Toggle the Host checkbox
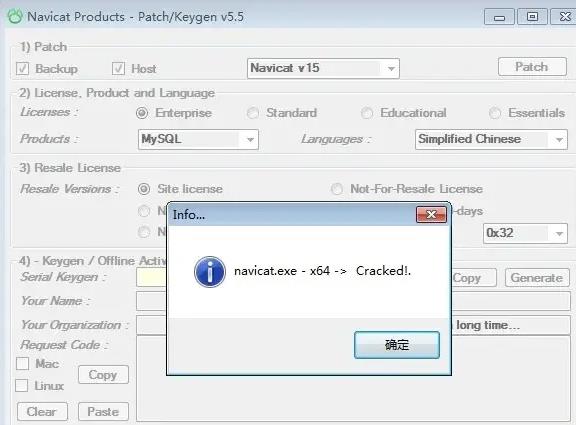 pos(118,69)
